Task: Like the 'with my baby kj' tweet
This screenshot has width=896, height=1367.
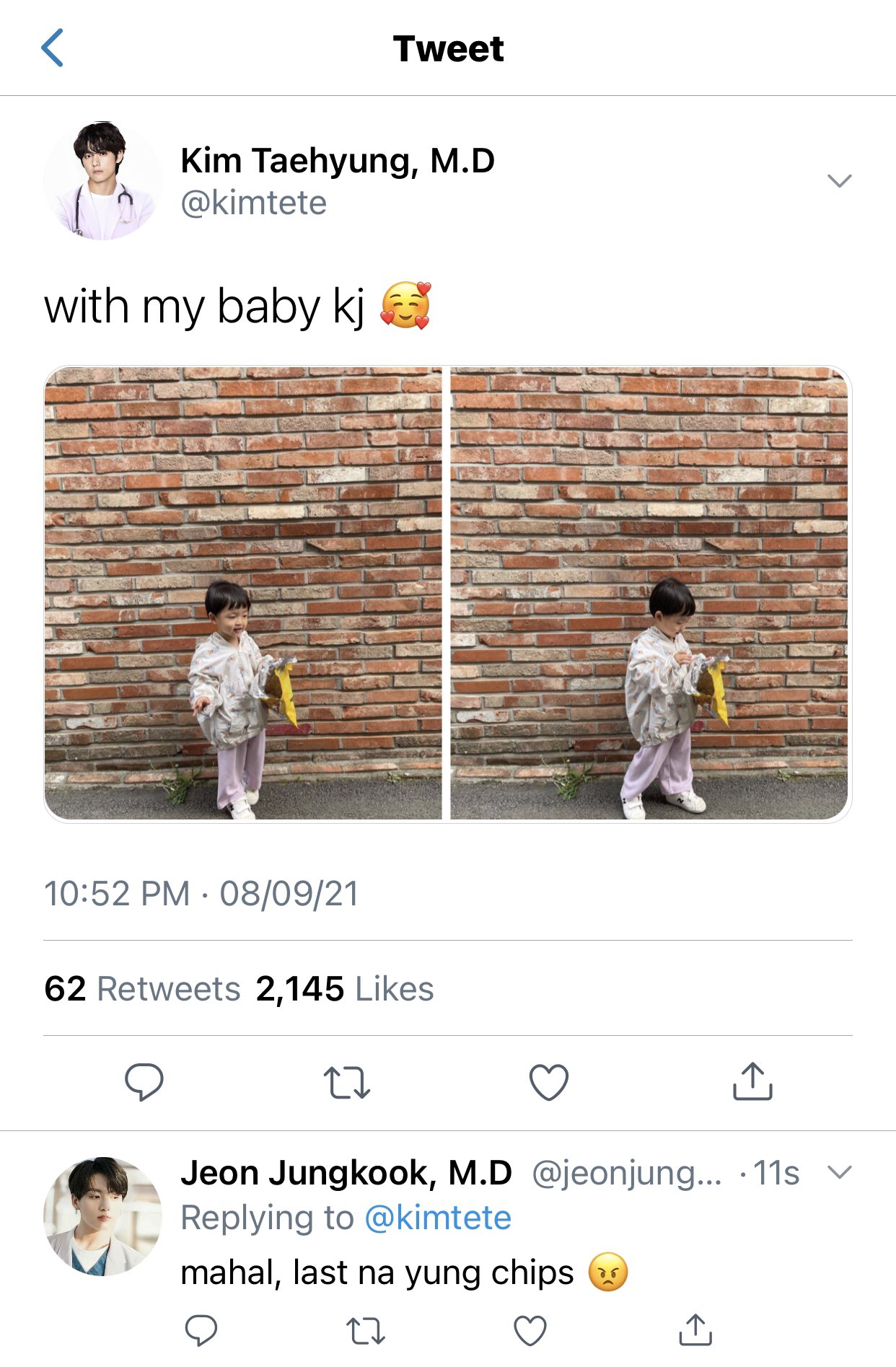Action: (x=549, y=1082)
